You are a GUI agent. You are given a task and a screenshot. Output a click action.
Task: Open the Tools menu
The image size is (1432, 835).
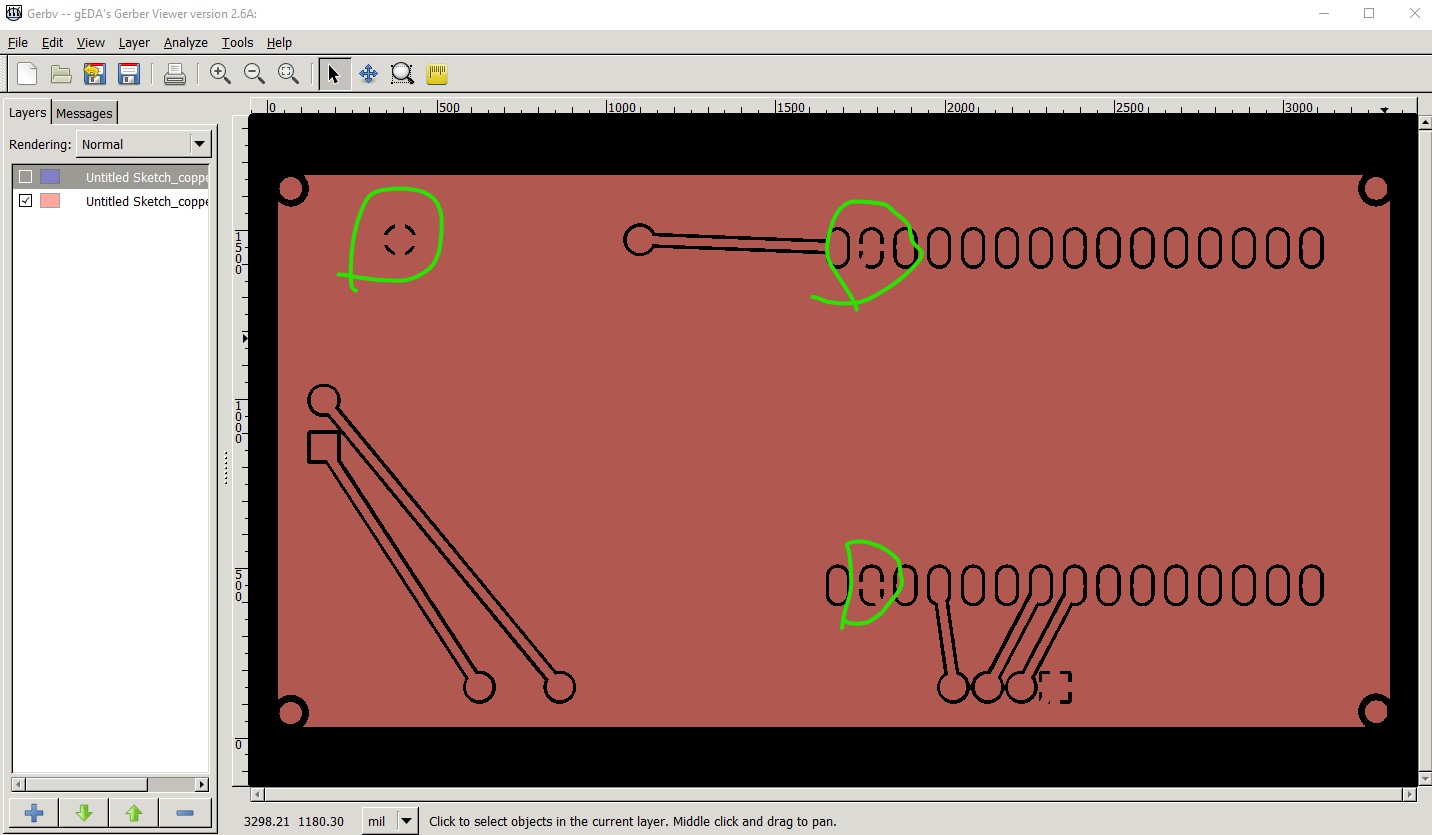coord(237,43)
